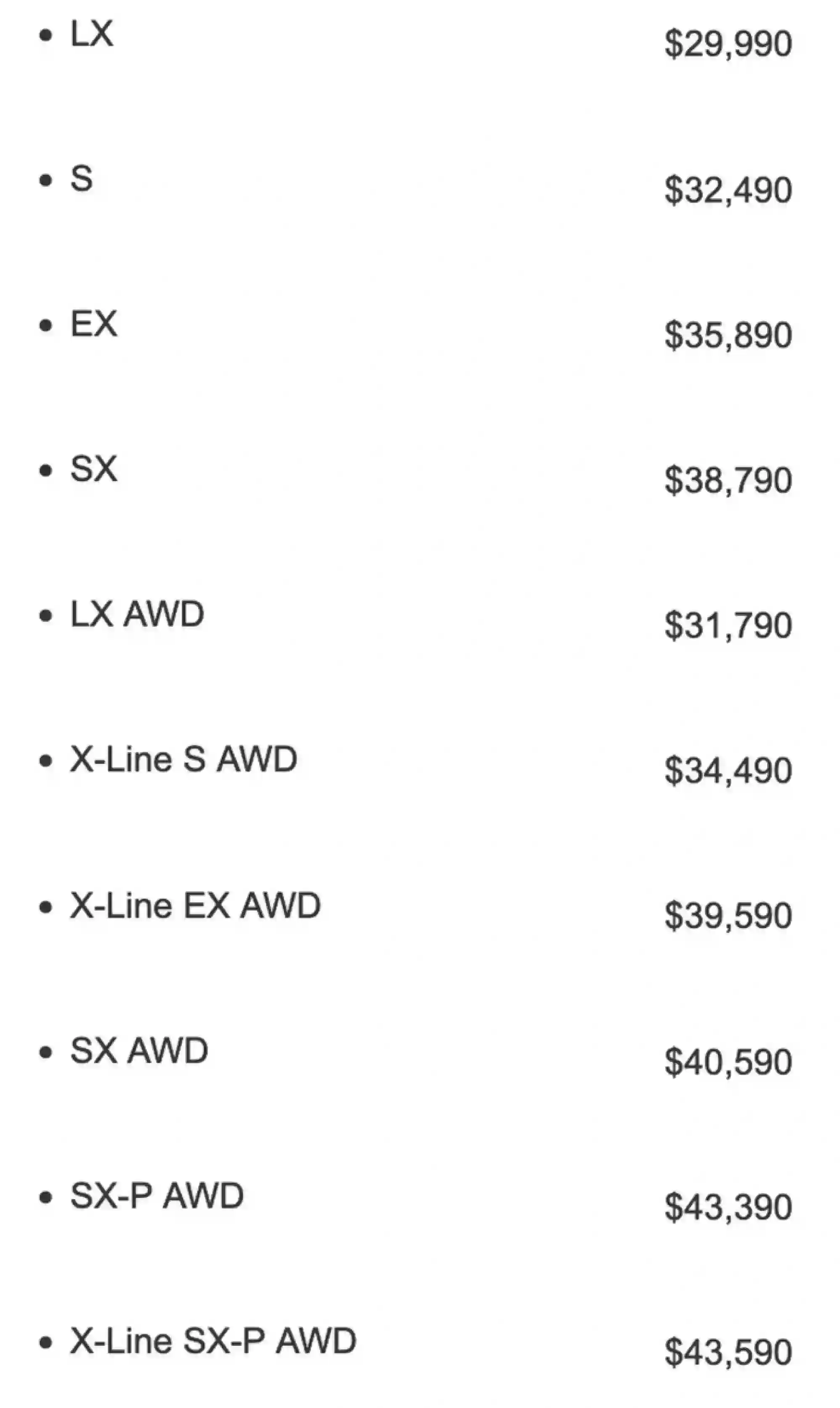The image size is (840, 1408).
Task: Select X-Line SX-P AWD trim
Action: (213, 1341)
